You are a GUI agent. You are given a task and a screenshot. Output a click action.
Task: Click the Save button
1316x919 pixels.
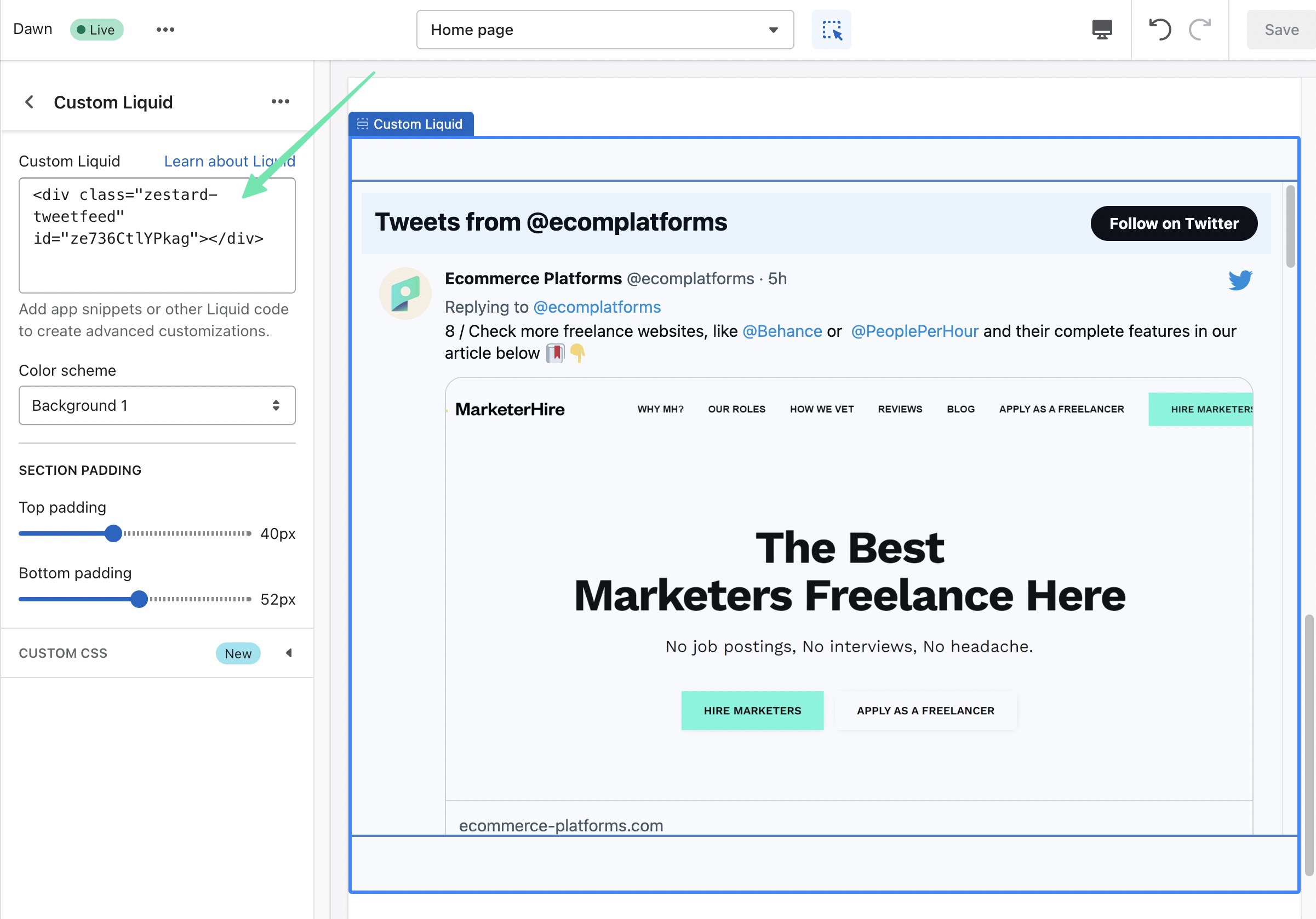[x=1281, y=29]
